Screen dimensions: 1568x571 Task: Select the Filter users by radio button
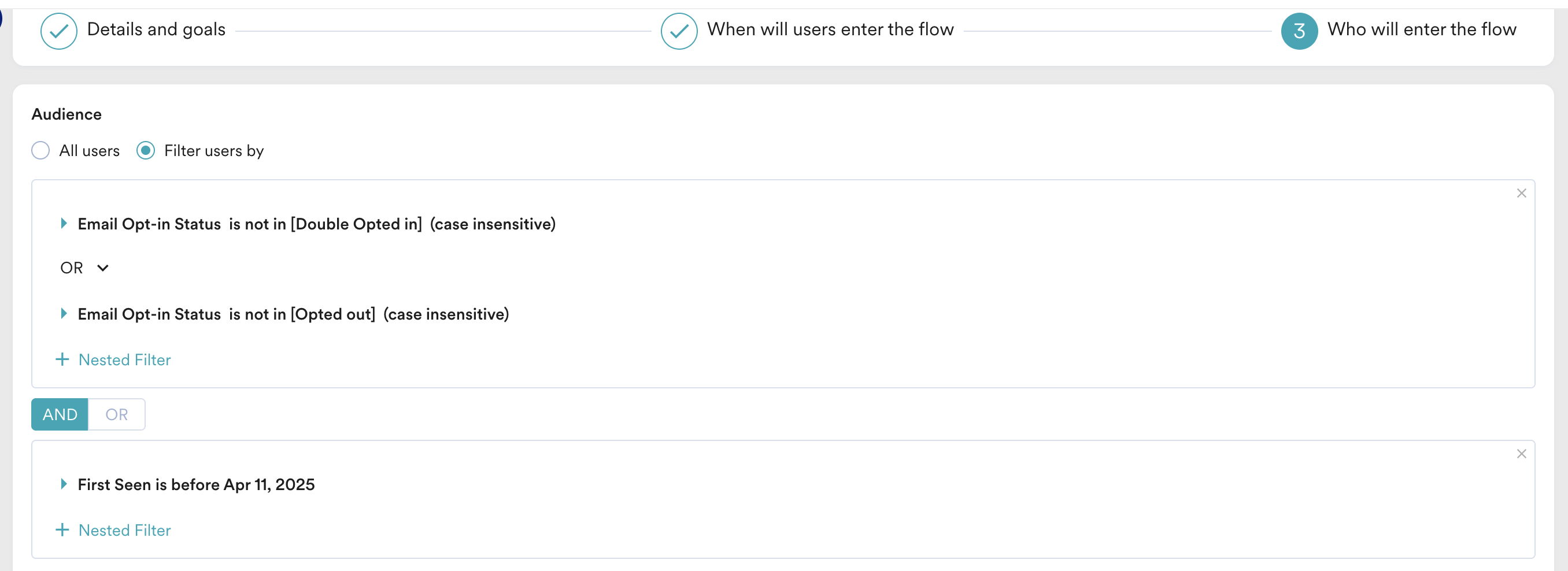[146, 151]
